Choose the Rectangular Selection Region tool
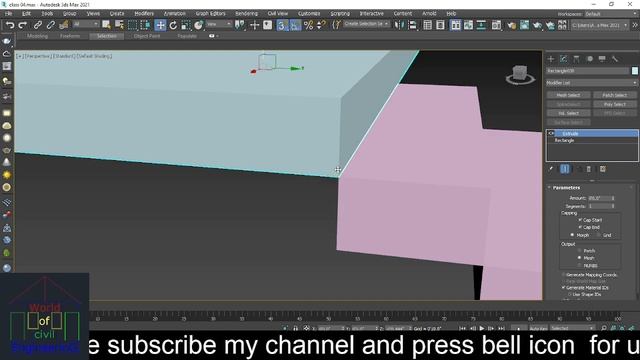Viewport: 640px width, 360px height. pos(133,25)
